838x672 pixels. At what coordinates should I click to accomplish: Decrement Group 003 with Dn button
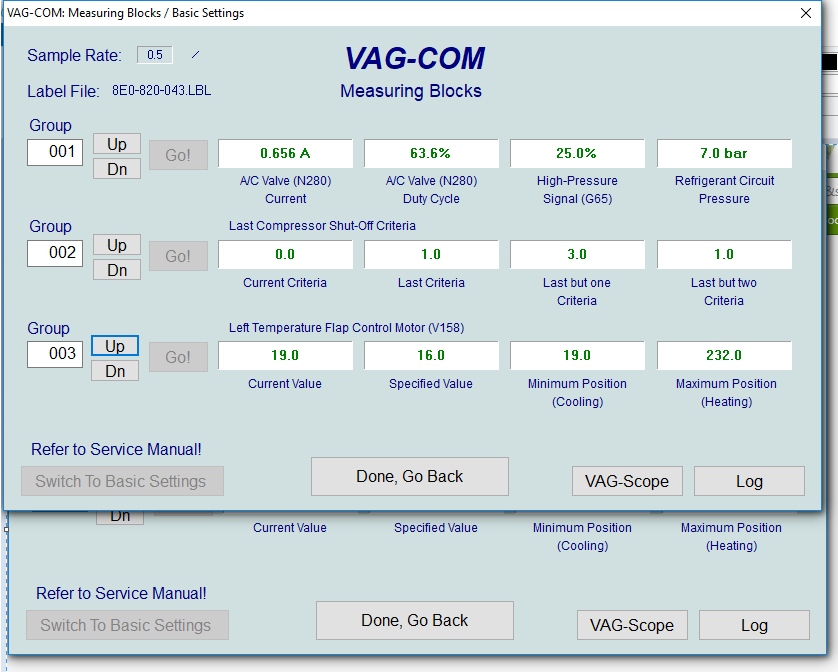(115, 371)
